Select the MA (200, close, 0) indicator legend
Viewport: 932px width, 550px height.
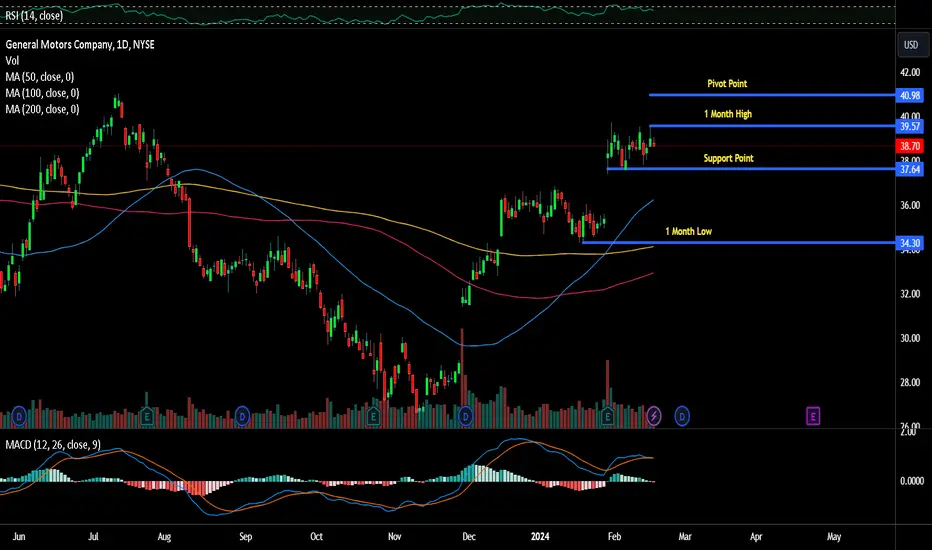point(42,109)
